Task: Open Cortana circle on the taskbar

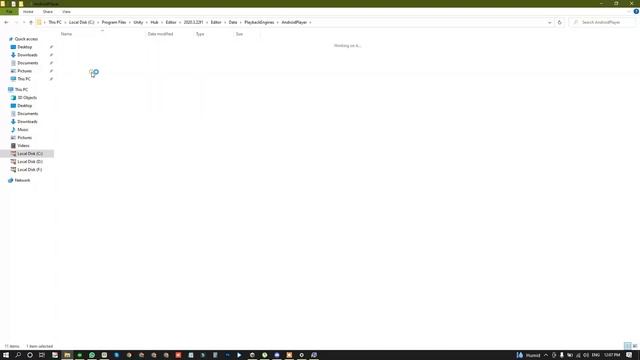Action: coord(30,355)
